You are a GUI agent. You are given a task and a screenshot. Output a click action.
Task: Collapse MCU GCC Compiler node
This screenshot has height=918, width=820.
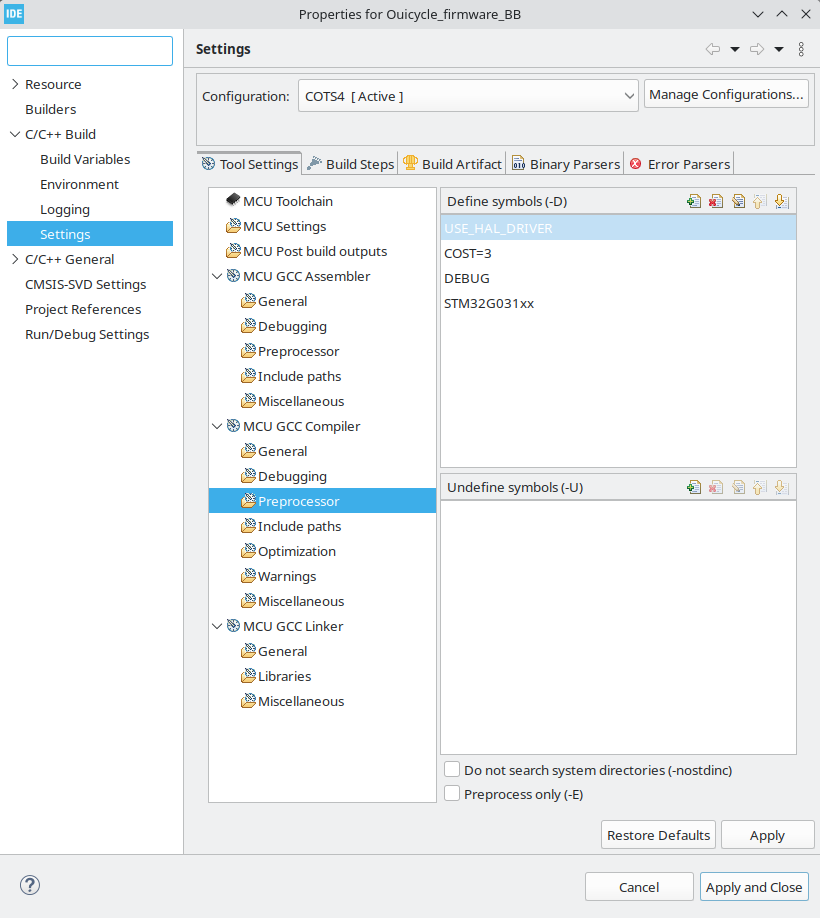click(217, 426)
